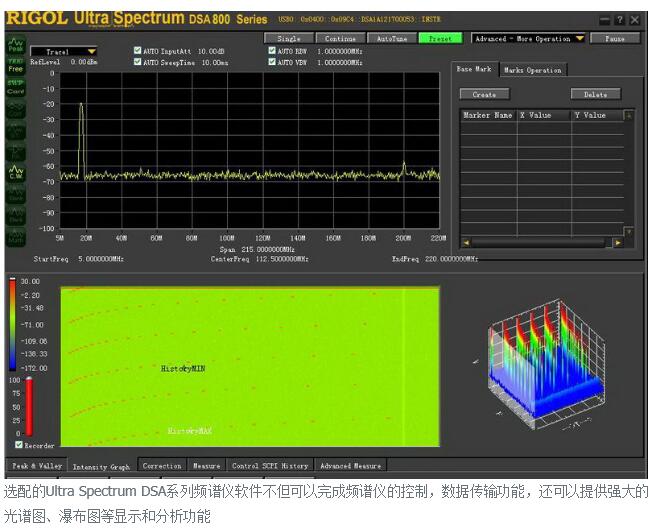Toggle the Recorder checkbox
Screen dimensions: 652x531
(18, 445)
